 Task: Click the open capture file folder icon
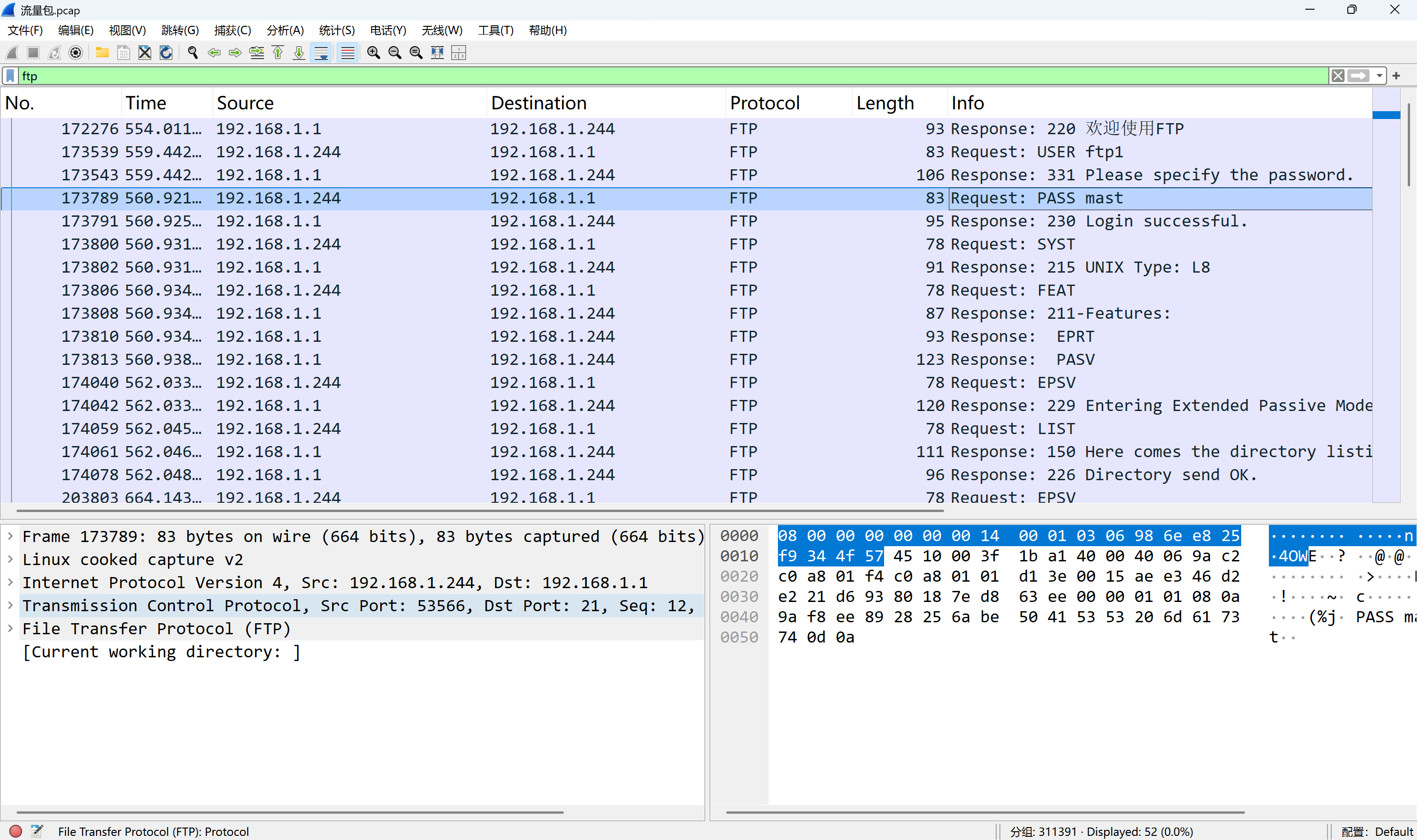click(x=102, y=53)
